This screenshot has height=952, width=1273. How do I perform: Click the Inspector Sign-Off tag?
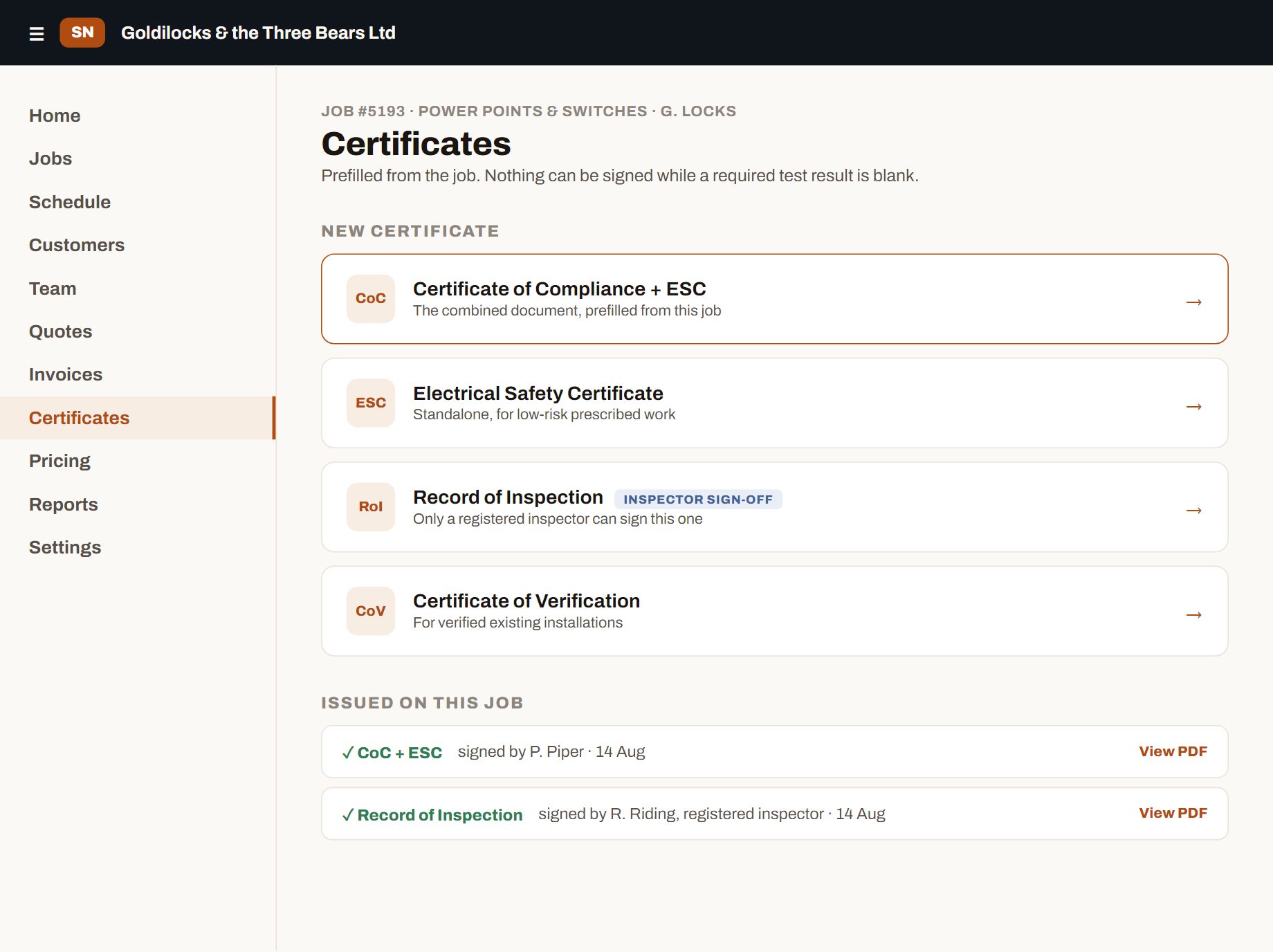point(698,500)
